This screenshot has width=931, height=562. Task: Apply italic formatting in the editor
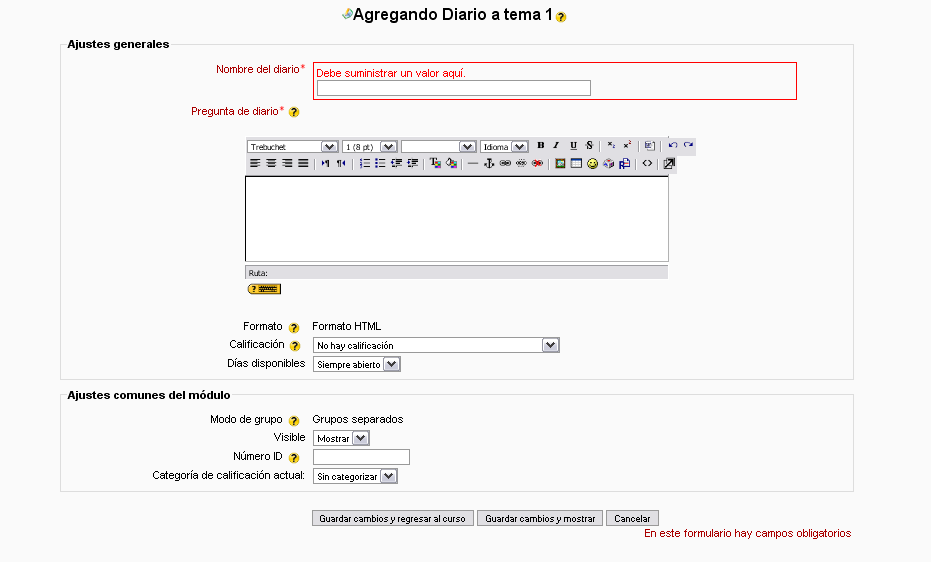click(x=557, y=146)
